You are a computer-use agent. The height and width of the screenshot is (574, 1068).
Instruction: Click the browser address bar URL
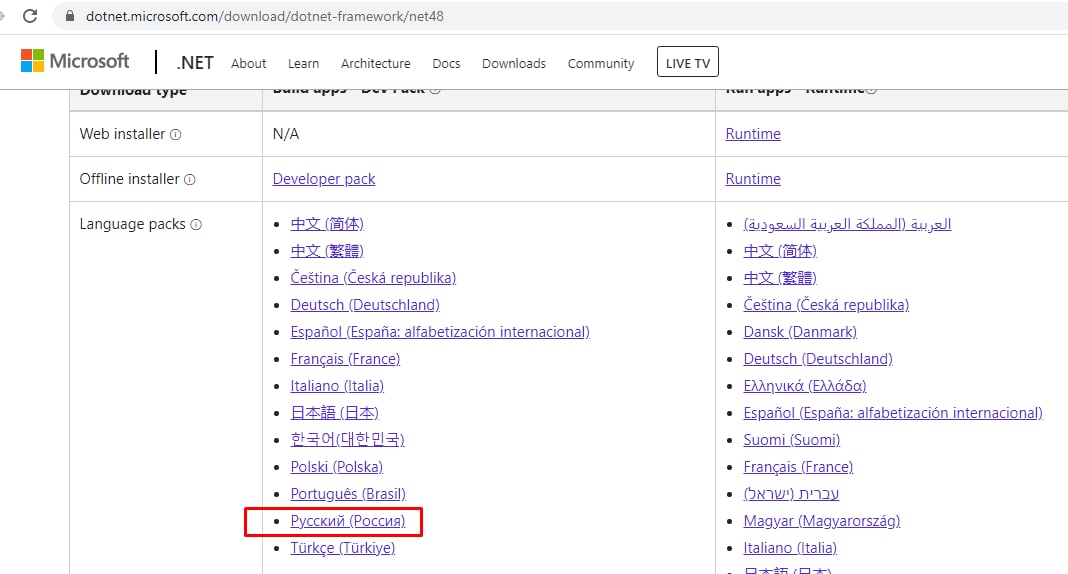[264, 16]
